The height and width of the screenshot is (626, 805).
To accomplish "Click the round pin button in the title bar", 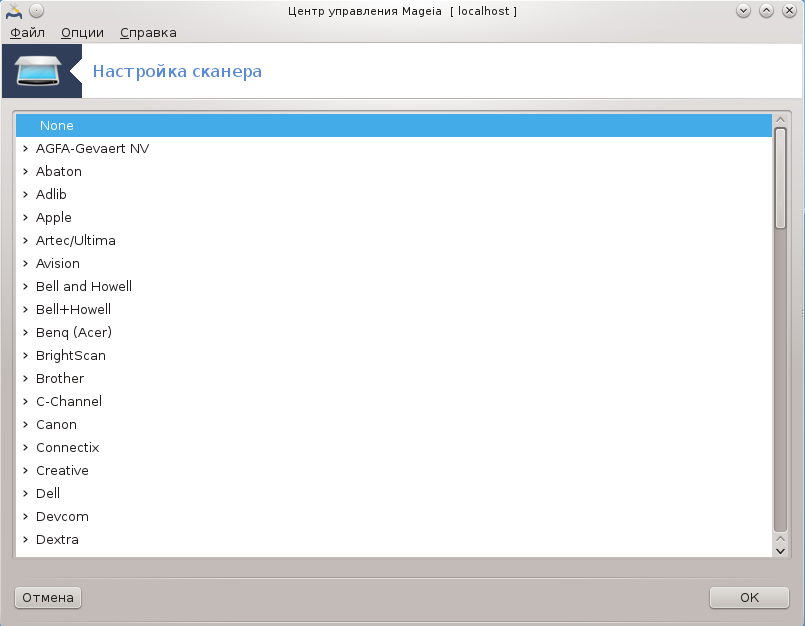I will tap(36, 11).
